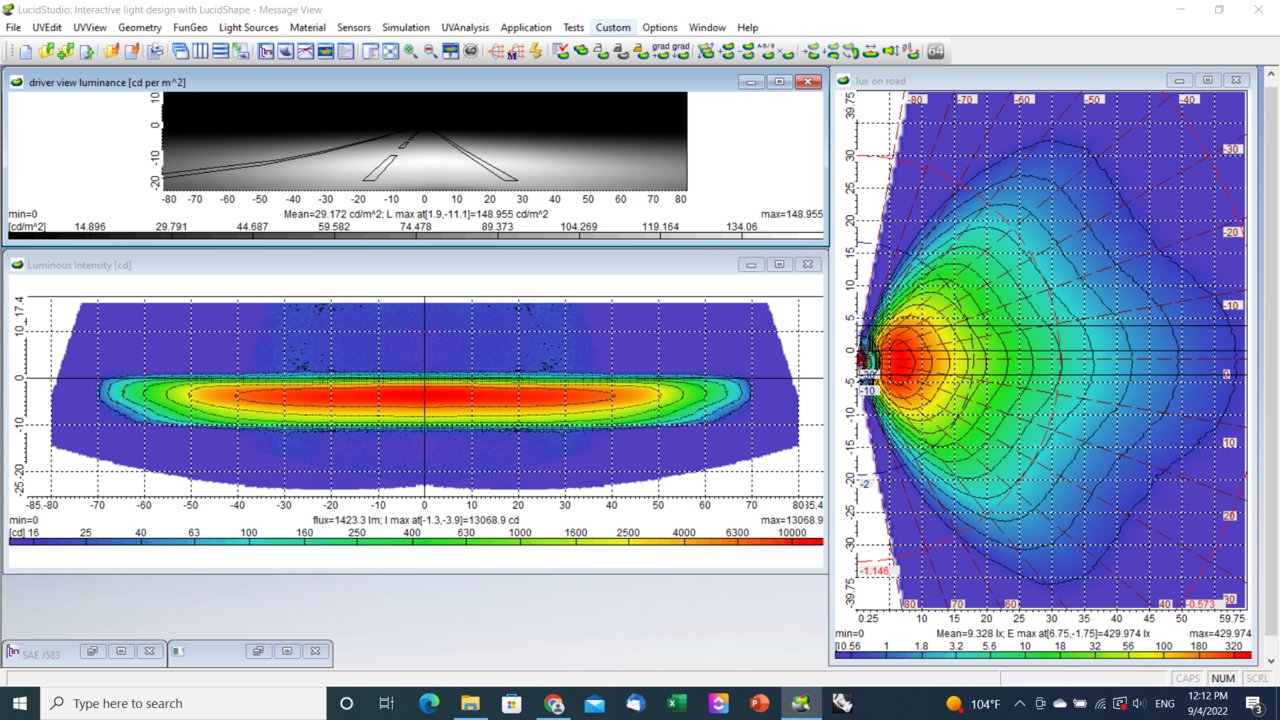1280x720 pixels.
Task: Open the Window menu
Action: pyautogui.click(x=707, y=27)
